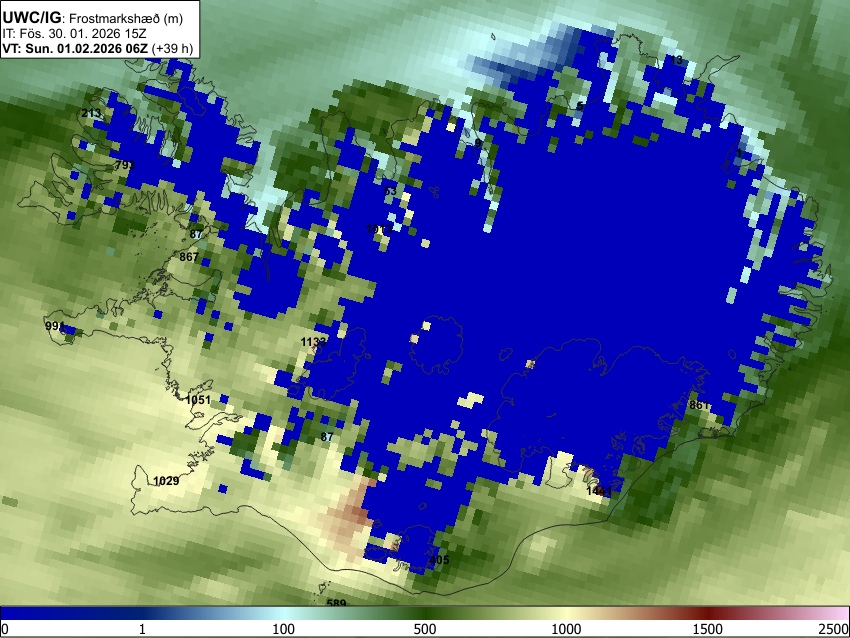The height and width of the screenshot is (638, 850).
Task: Click the "2500" legend tick label
Action: click(x=834, y=629)
